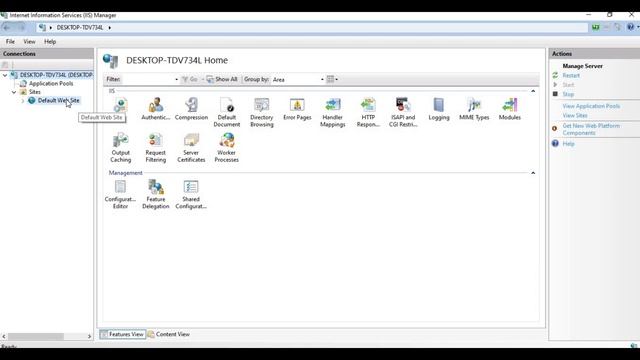Open the Help menu
This screenshot has height=360, width=640.
50,42
